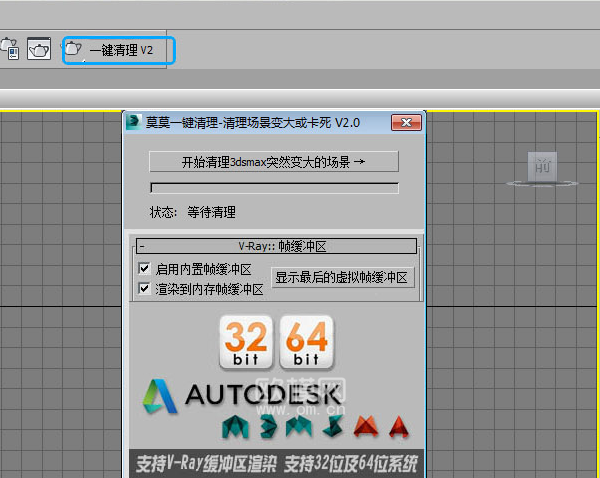Click the minus sign on V-Ray rollout header
This screenshot has width=600, height=478.
click(141, 244)
